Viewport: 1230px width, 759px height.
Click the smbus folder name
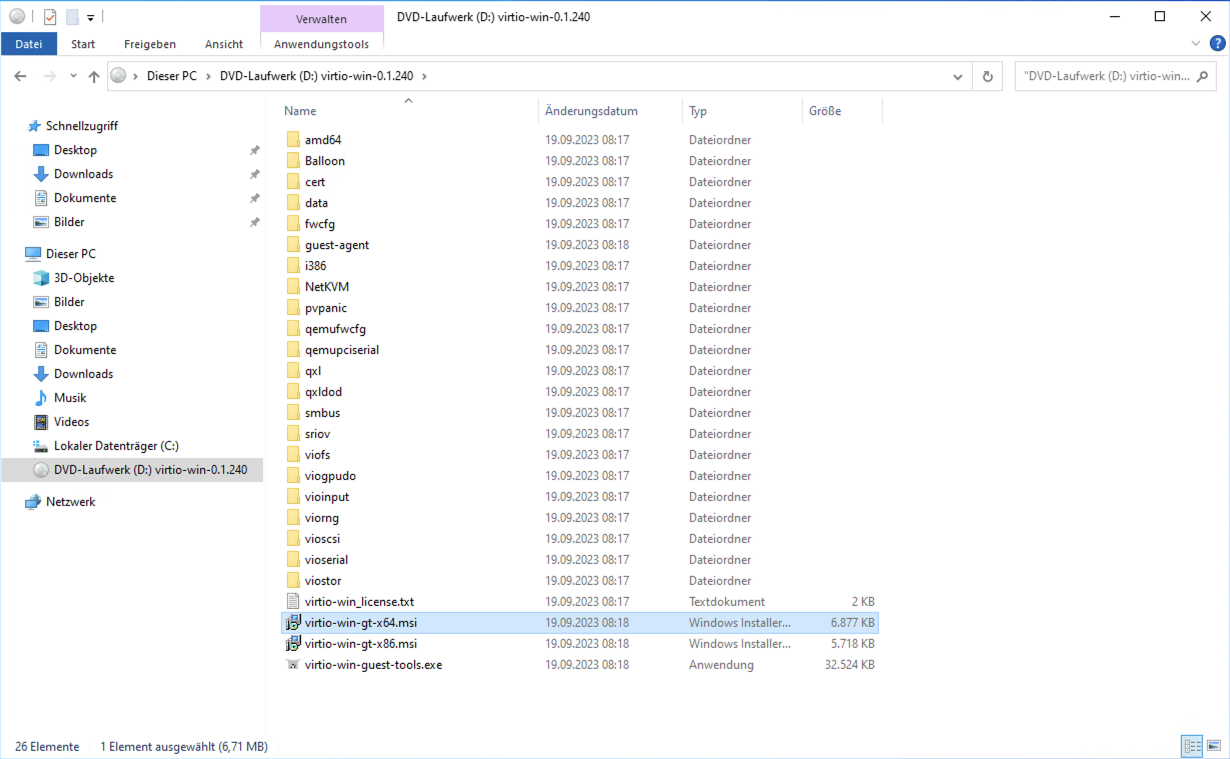pyautogui.click(x=323, y=413)
